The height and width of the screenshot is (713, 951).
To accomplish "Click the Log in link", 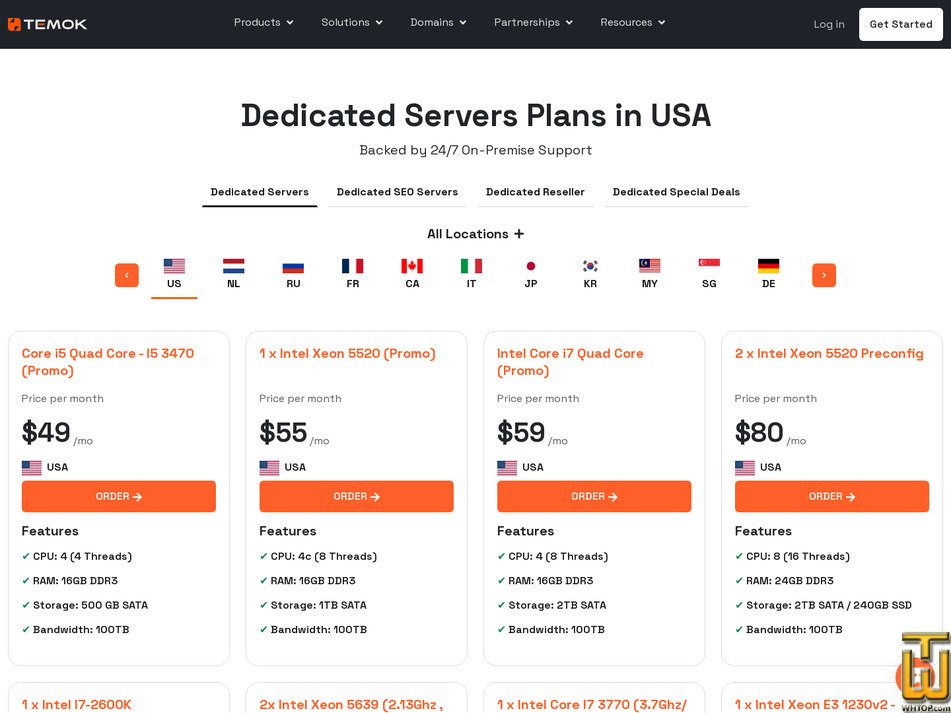I will point(828,24).
